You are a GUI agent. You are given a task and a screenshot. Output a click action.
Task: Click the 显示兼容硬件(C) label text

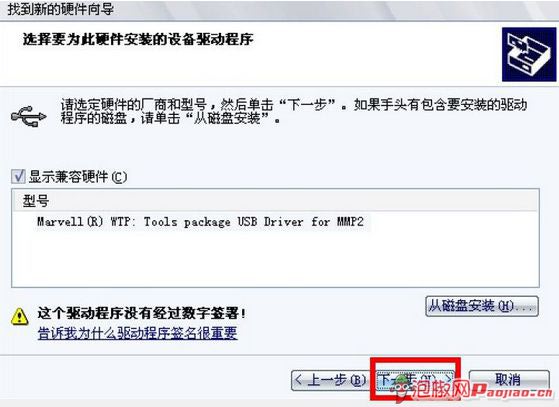click(78, 177)
